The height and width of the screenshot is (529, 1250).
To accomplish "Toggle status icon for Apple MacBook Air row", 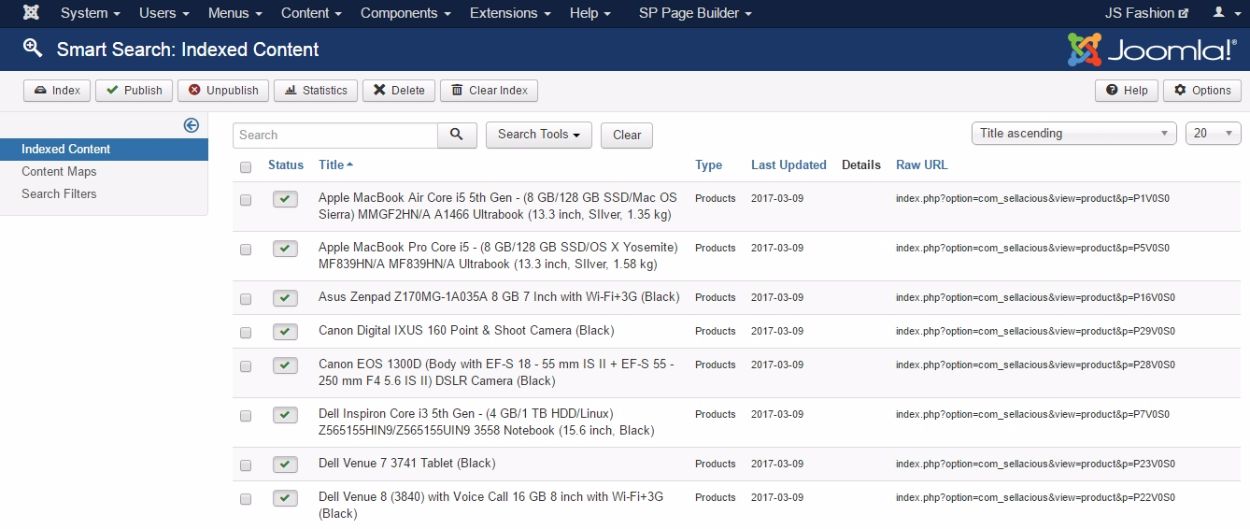I will 285,200.
